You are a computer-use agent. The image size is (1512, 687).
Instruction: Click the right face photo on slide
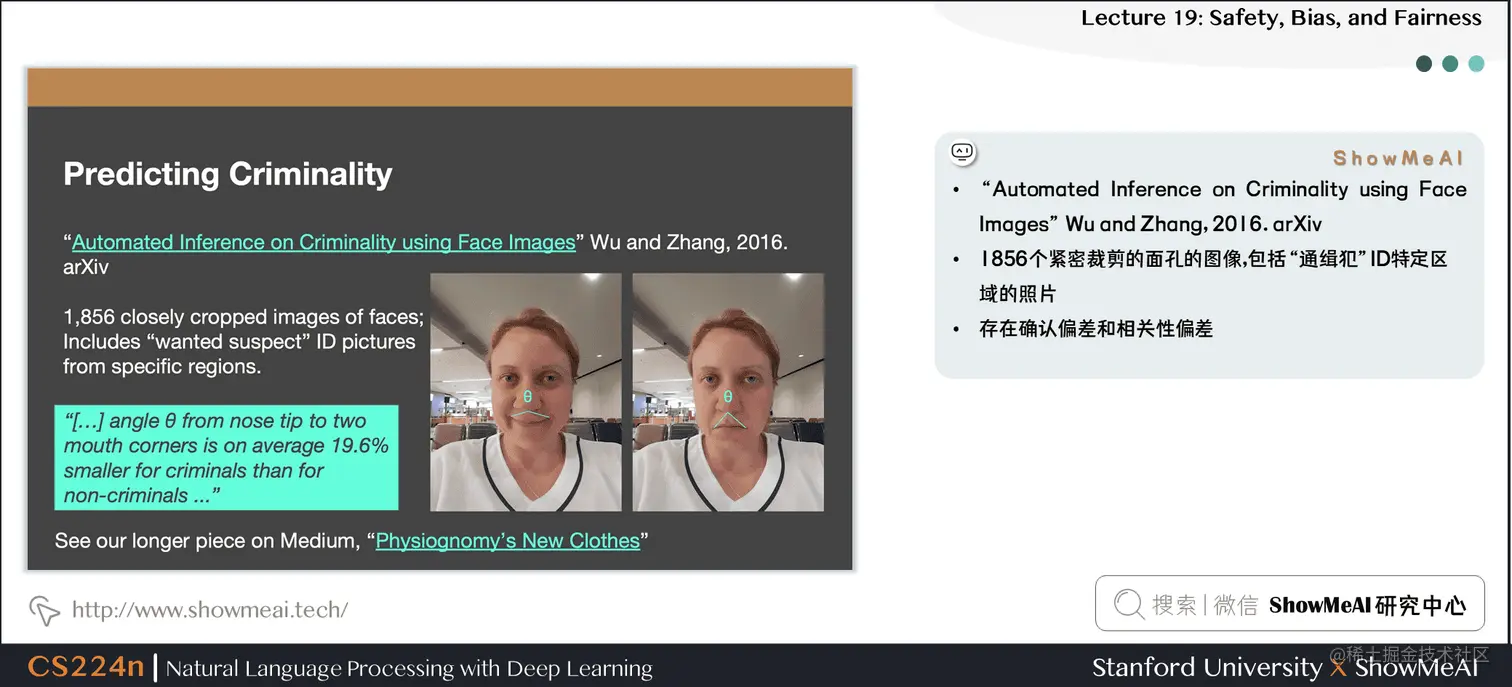(x=728, y=392)
